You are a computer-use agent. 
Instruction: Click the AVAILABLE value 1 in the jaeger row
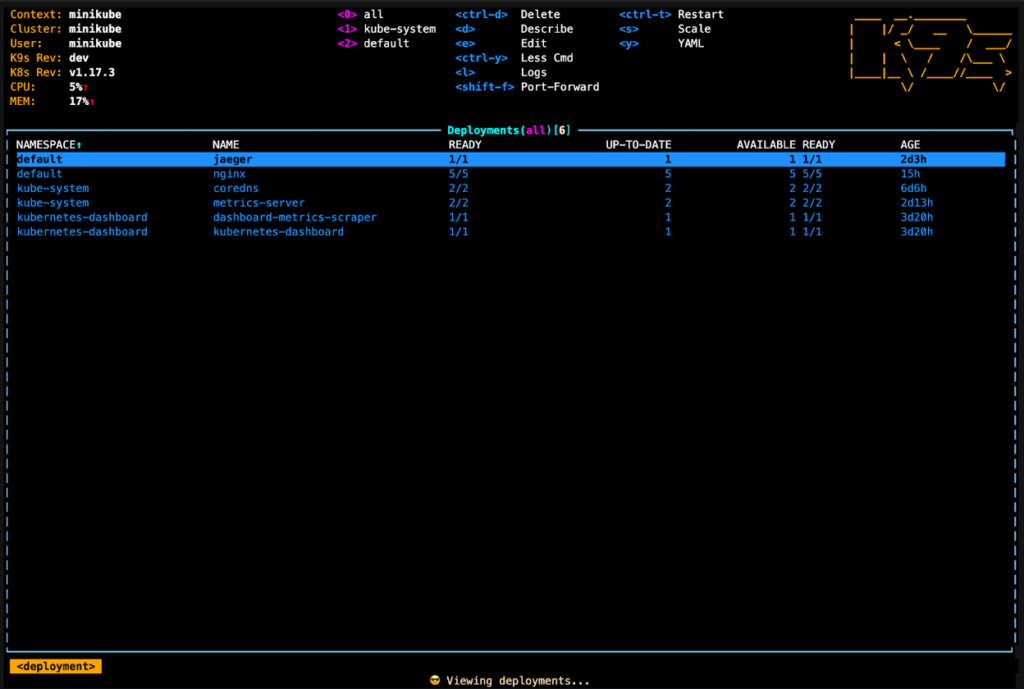(792, 159)
